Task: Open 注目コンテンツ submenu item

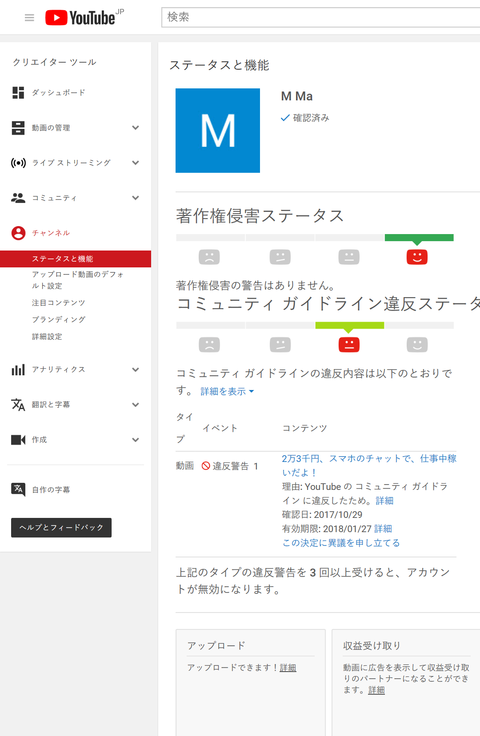Action: point(59,303)
